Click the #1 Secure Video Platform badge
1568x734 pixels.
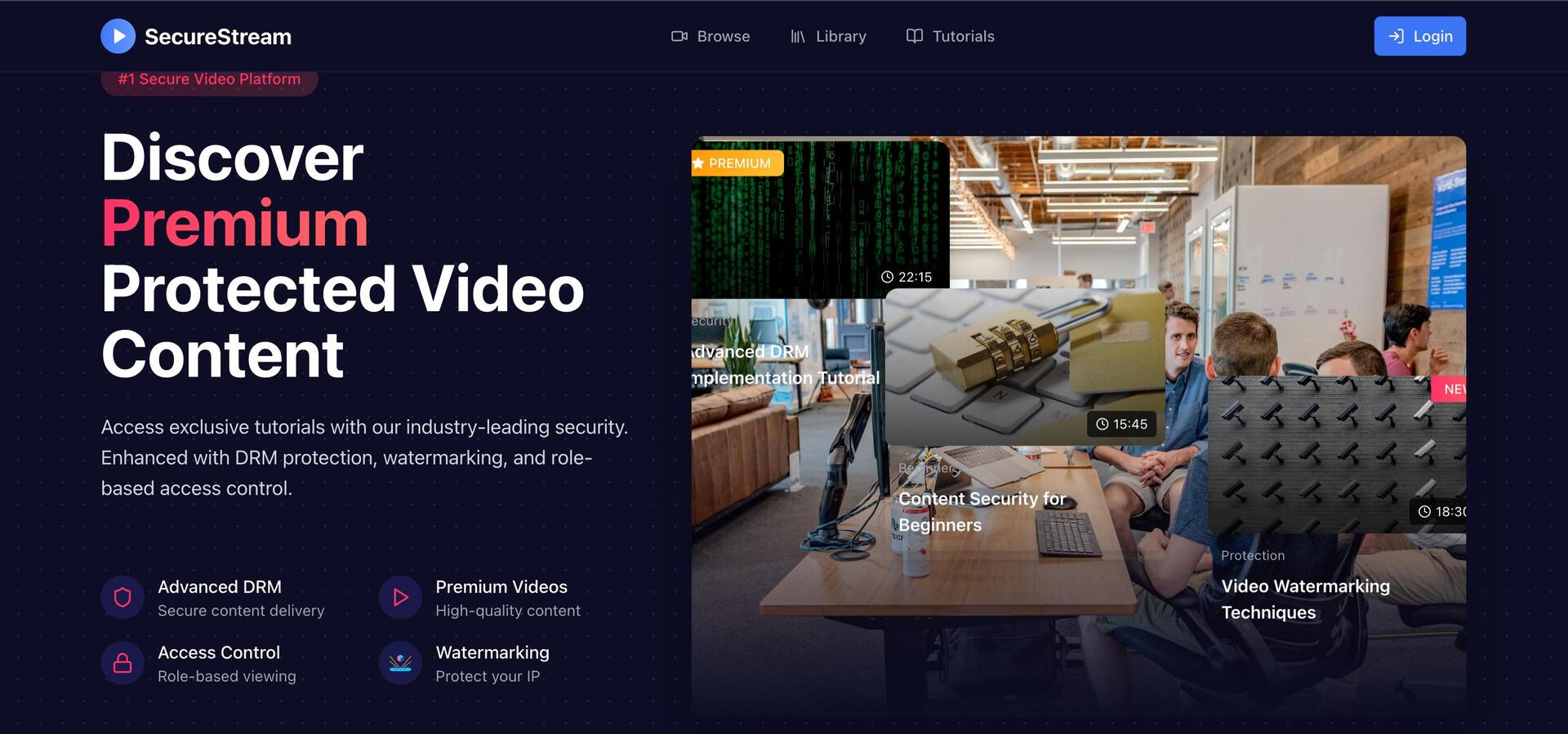(x=209, y=81)
